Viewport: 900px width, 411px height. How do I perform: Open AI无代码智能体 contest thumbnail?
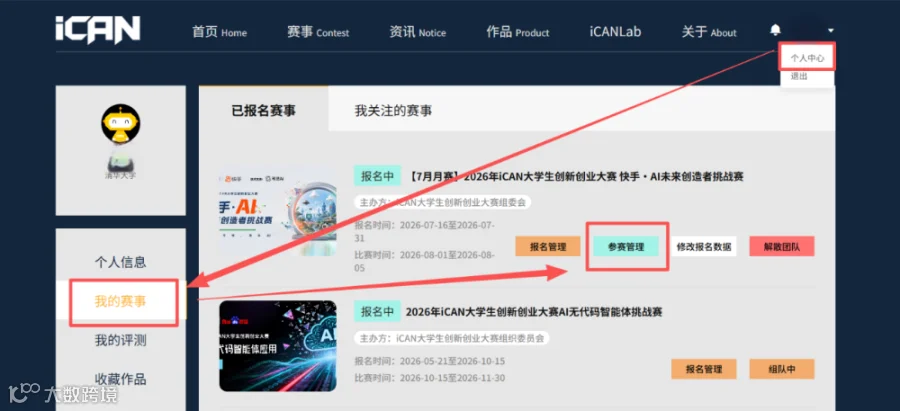[x=278, y=346]
